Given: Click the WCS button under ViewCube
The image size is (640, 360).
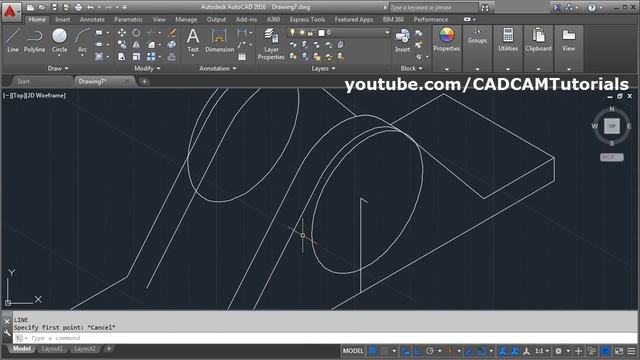Looking at the screenshot, I should (x=611, y=157).
